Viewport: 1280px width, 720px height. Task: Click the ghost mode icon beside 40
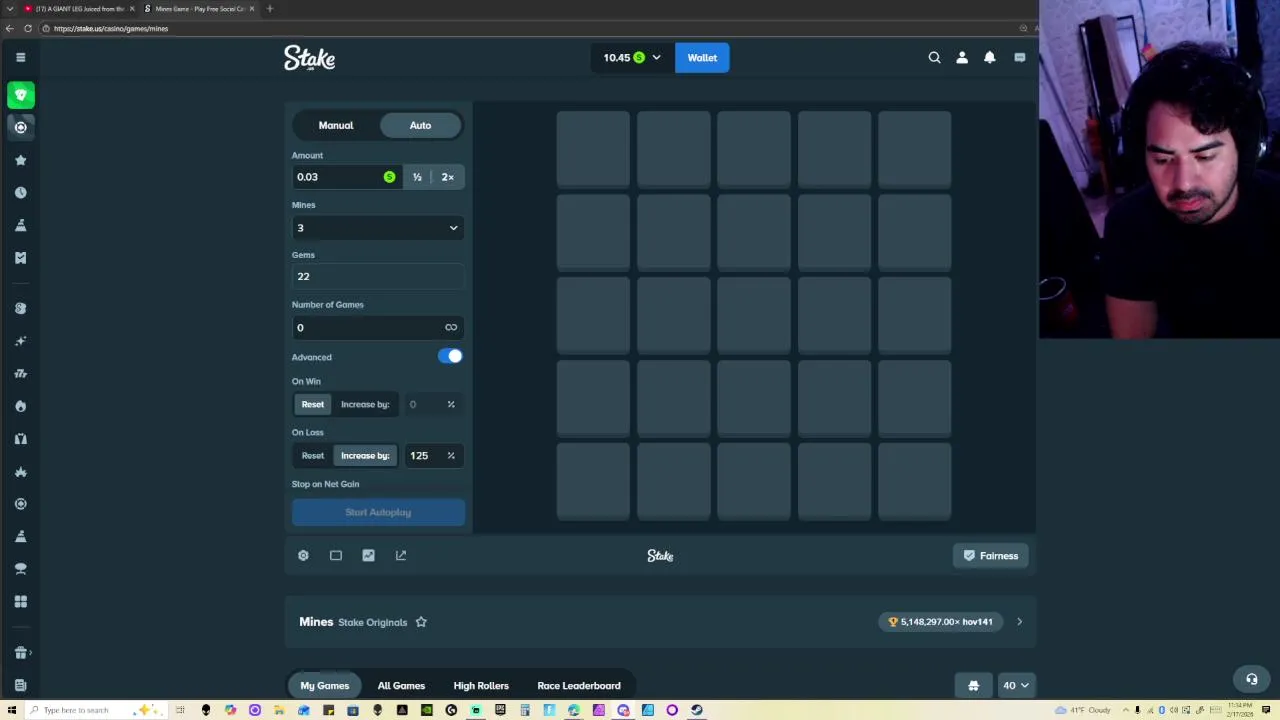tap(973, 686)
